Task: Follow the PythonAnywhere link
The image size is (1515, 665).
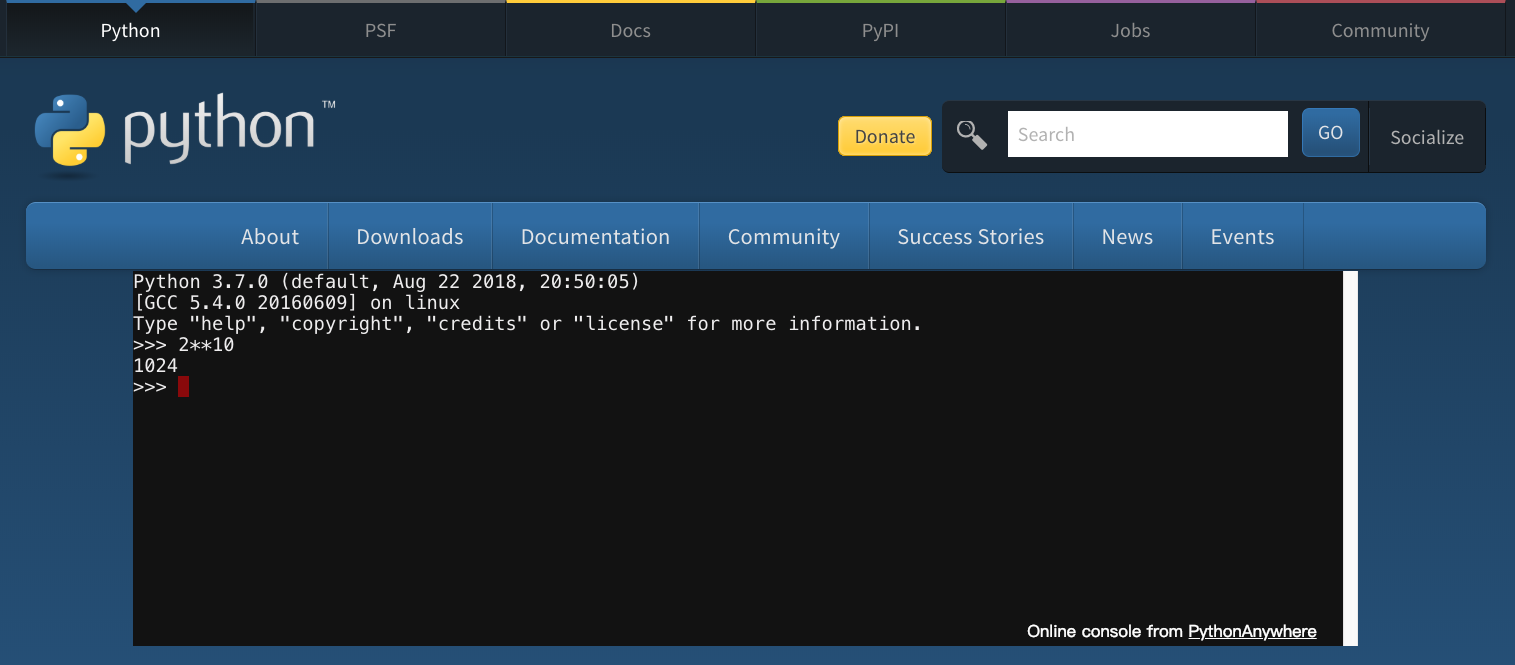Action: [1252, 631]
